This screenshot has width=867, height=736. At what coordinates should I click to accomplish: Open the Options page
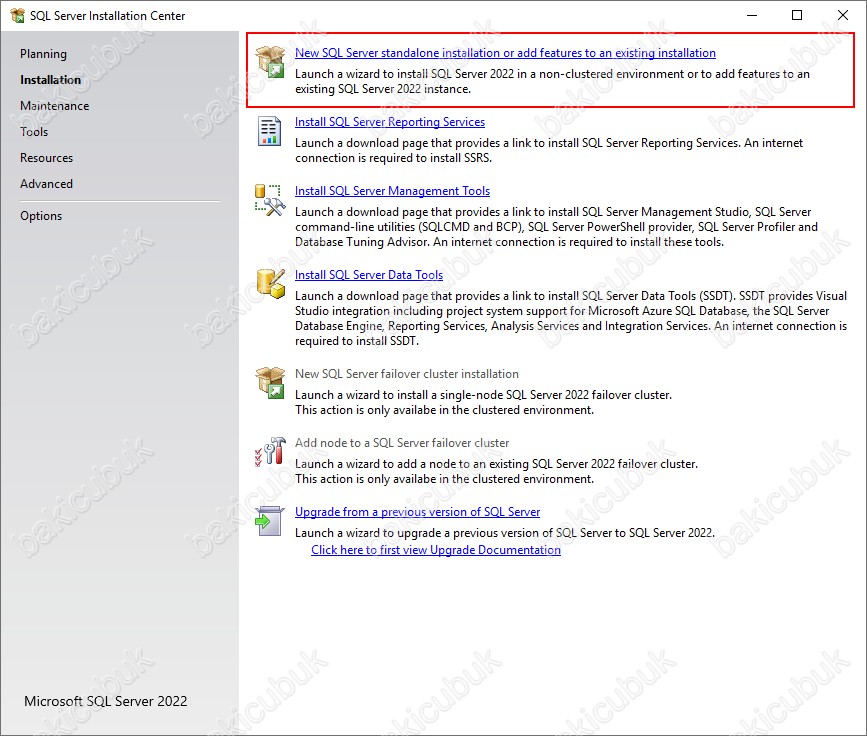[41, 216]
